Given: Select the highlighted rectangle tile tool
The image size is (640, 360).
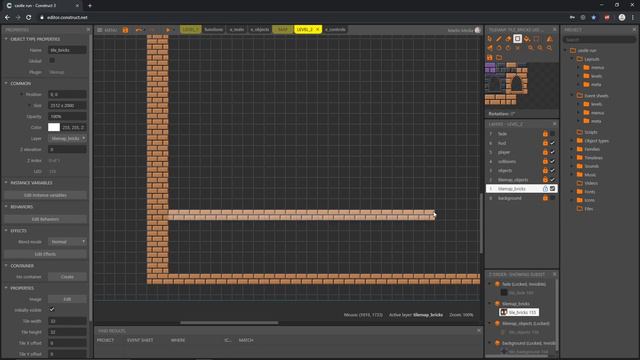Looking at the screenshot, I should point(517,39).
